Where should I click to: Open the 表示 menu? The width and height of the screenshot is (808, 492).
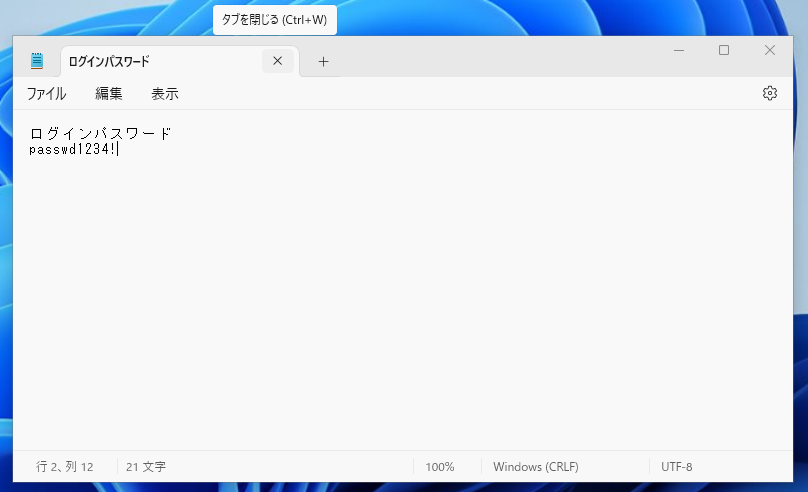click(165, 94)
